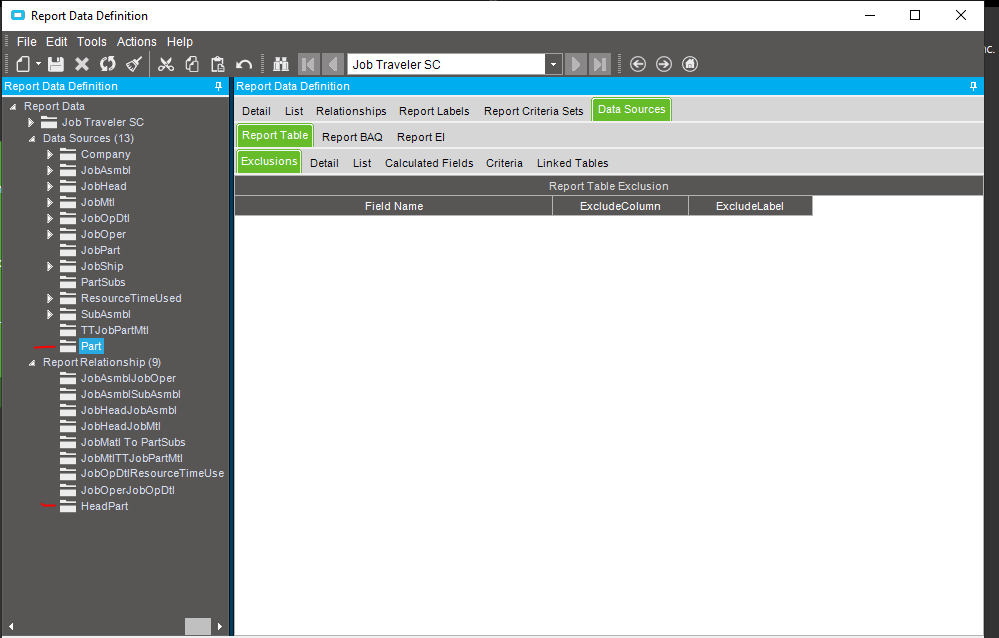The width and height of the screenshot is (999, 638).
Task: Open the Criteria tab
Action: 504,163
